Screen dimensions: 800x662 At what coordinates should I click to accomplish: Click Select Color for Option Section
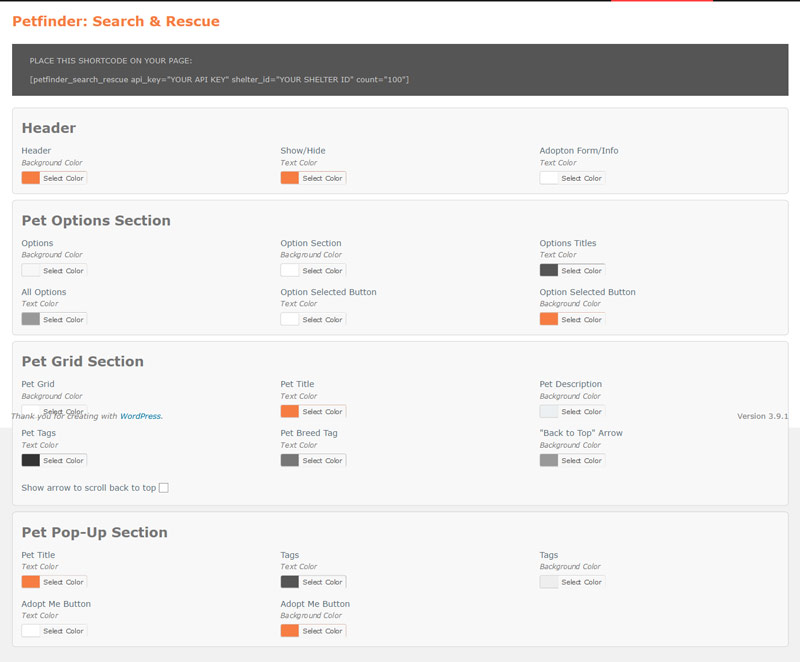(x=322, y=271)
